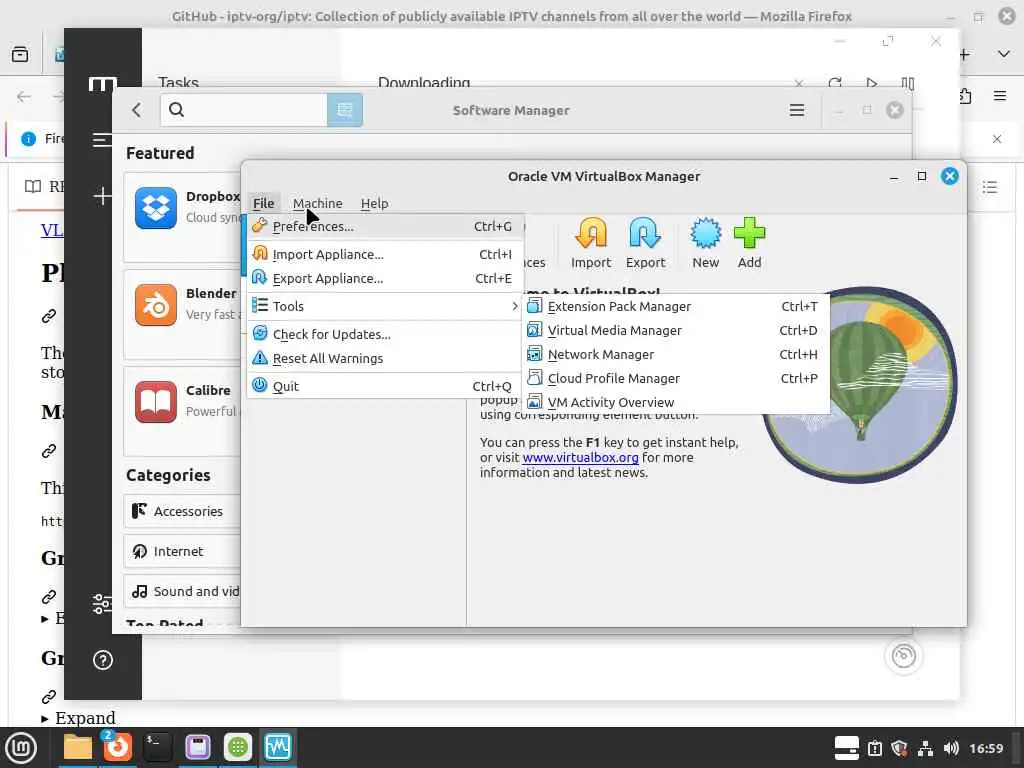Open Preferences from the File menu
The height and width of the screenshot is (768, 1024).
pos(385,227)
